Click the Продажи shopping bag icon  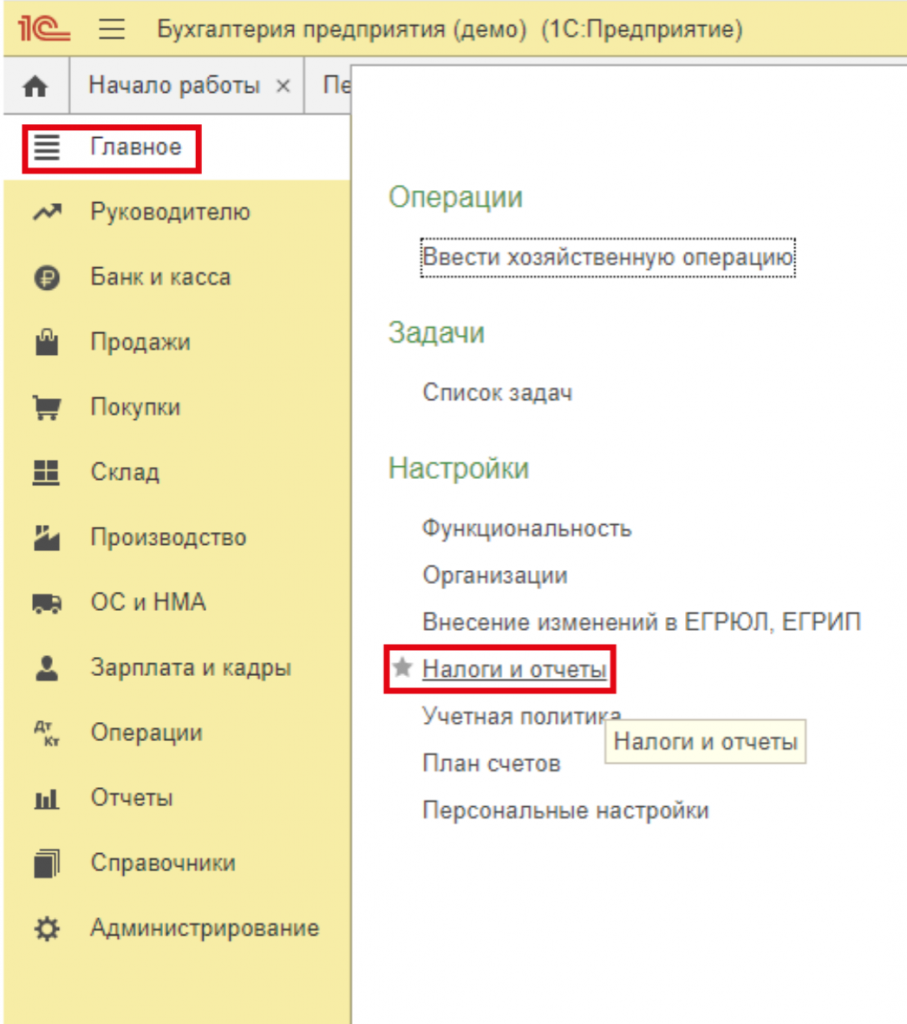click(47, 343)
